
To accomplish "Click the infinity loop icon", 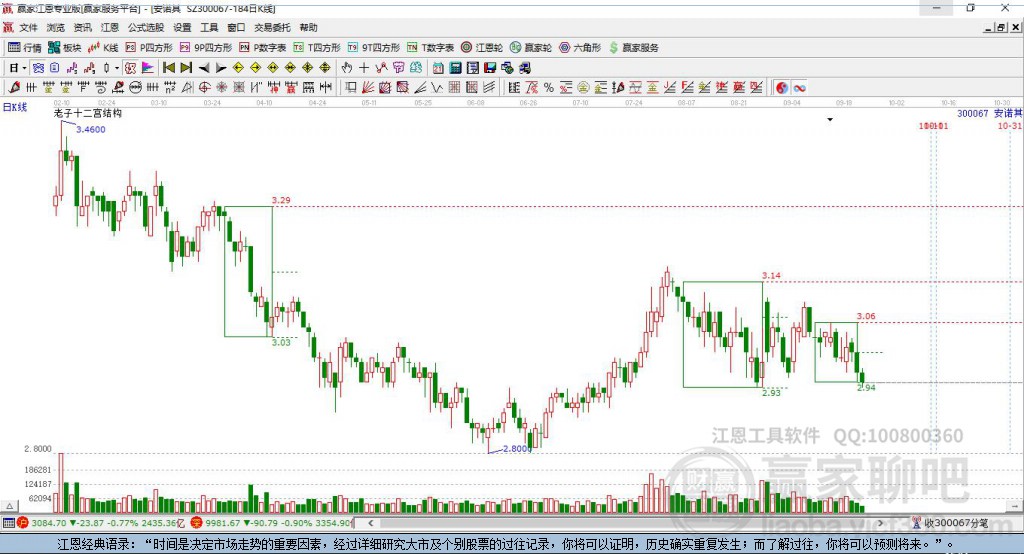I will pos(799,88).
